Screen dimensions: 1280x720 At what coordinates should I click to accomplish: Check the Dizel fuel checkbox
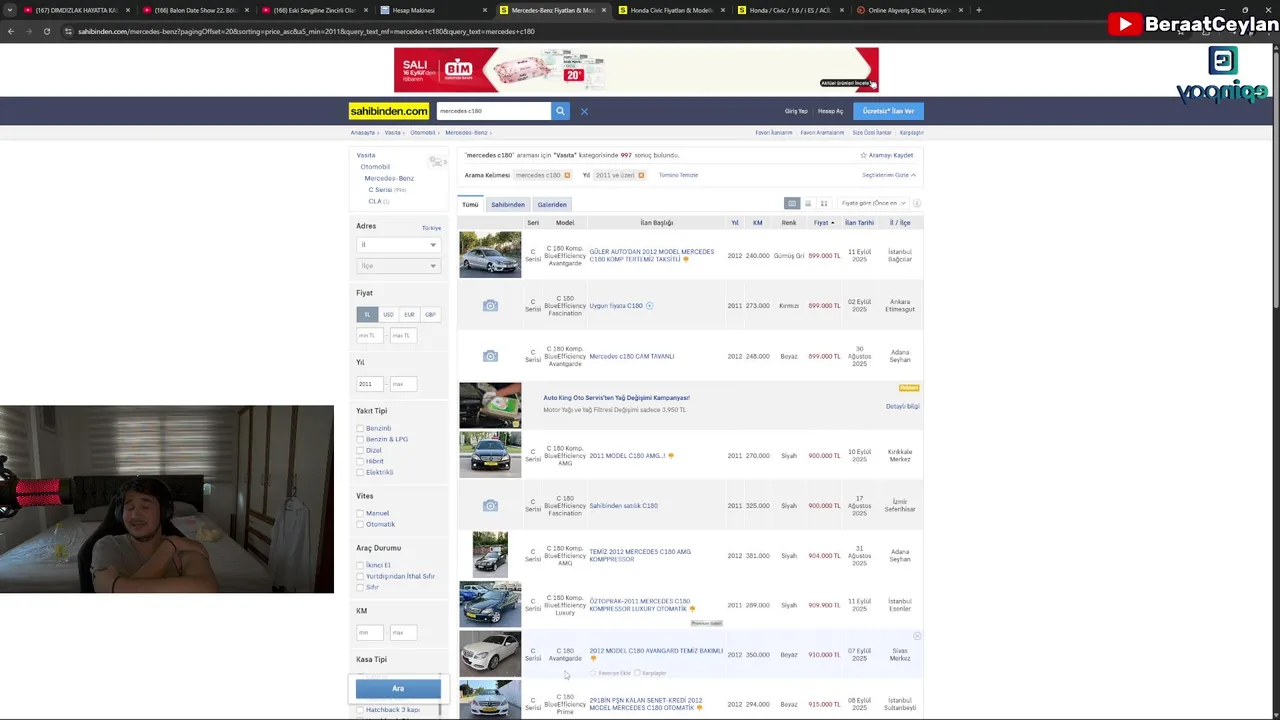click(x=360, y=450)
